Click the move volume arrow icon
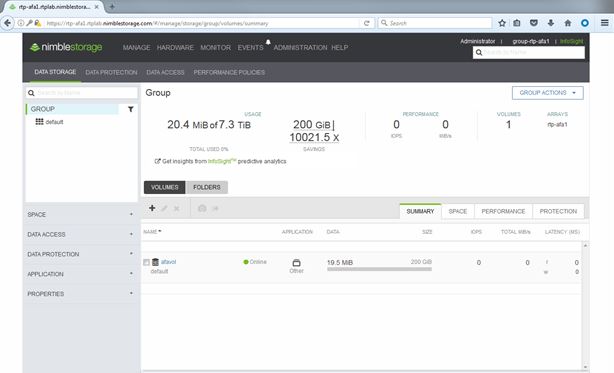This screenshot has width=614, height=373. 215,208
